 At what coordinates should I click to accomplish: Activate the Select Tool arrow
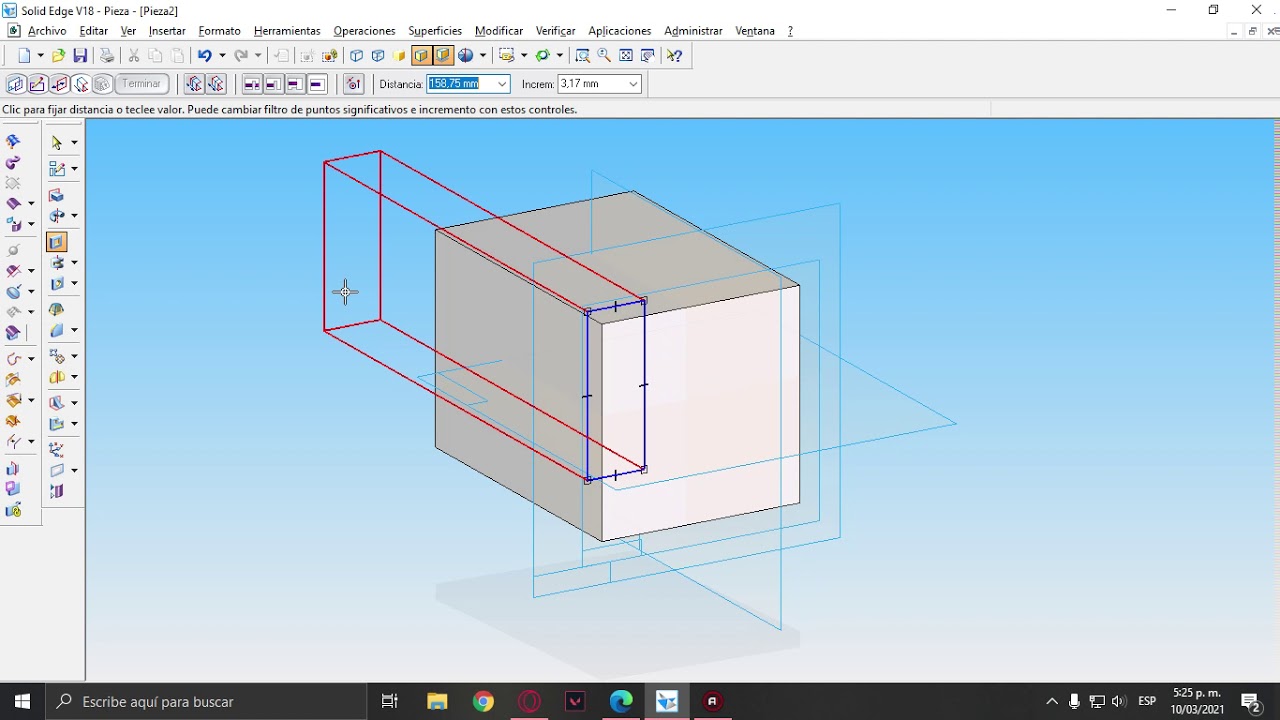(56, 142)
